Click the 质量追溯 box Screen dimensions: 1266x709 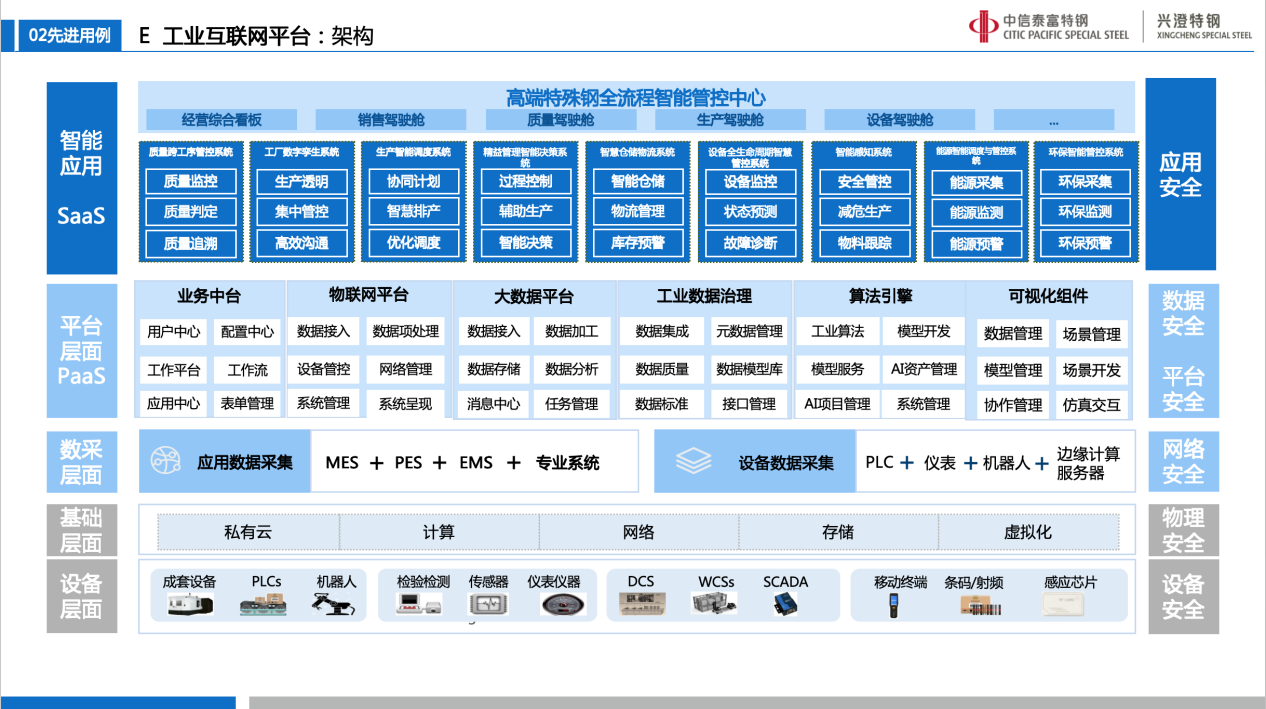pyautogui.click(x=190, y=243)
